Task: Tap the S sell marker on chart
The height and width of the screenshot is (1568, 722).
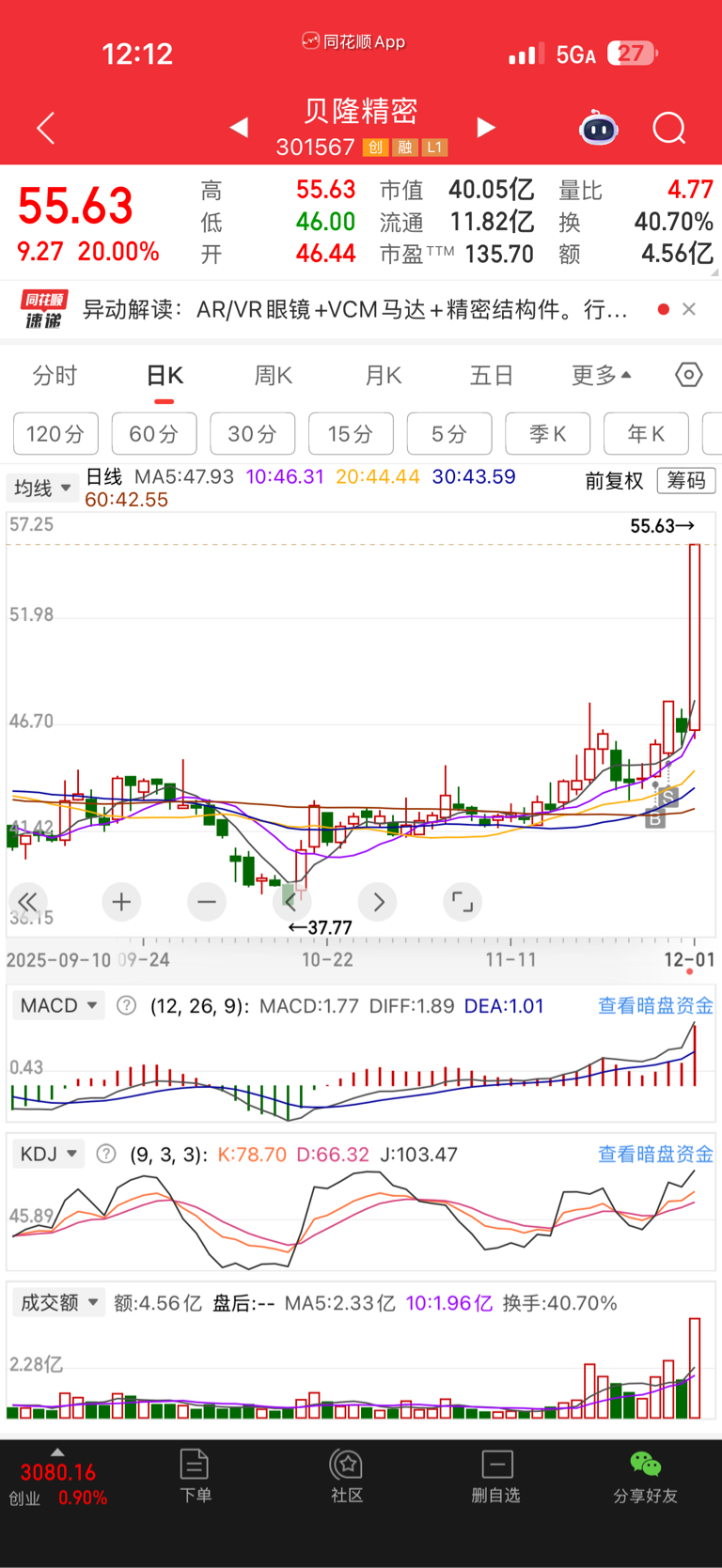Action: tap(668, 799)
